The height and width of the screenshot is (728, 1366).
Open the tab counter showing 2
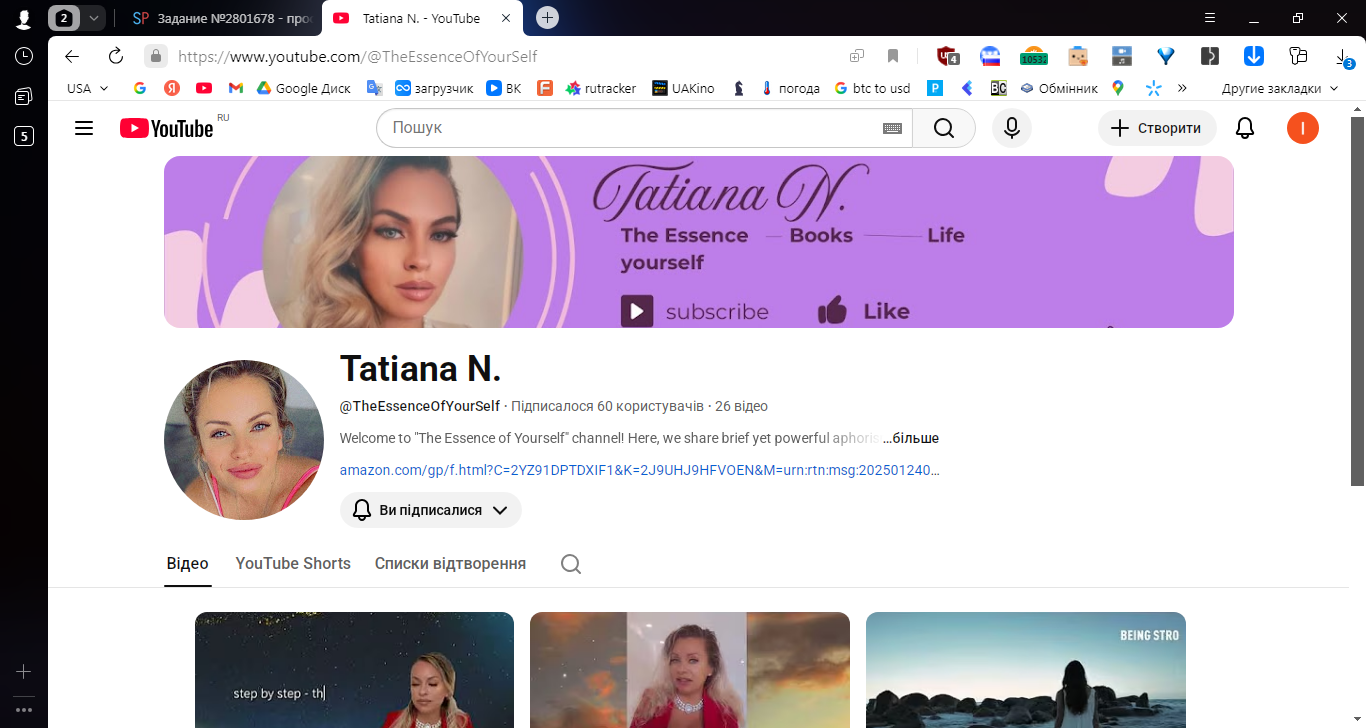64,18
